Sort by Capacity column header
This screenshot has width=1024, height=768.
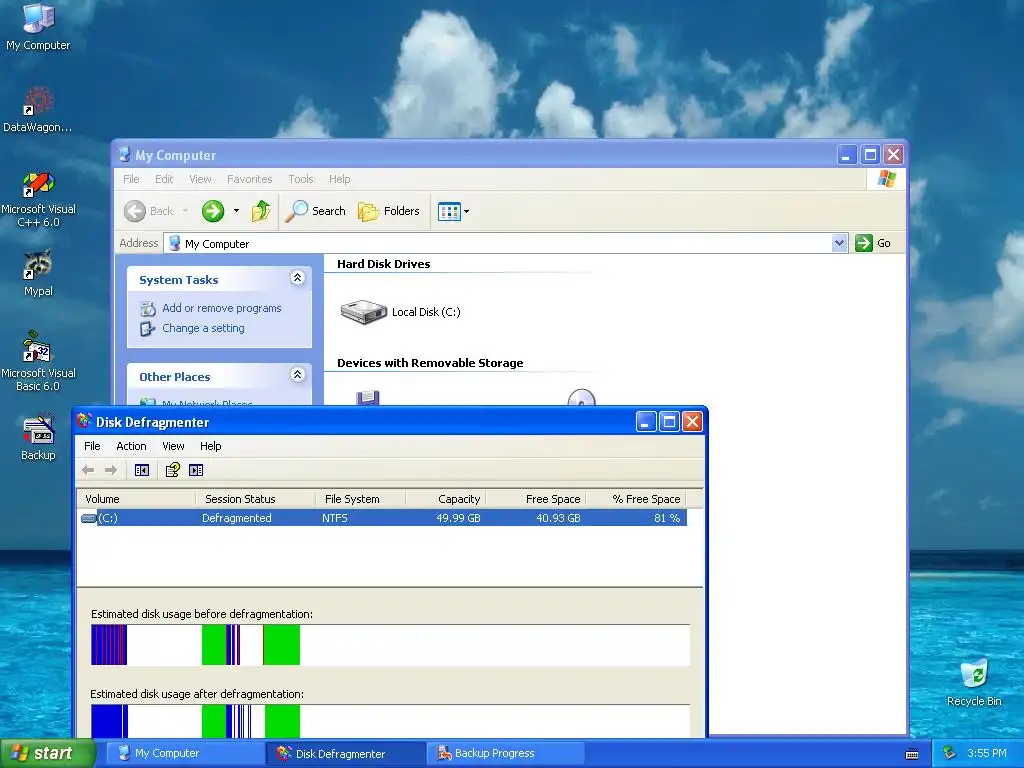pyautogui.click(x=446, y=499)
